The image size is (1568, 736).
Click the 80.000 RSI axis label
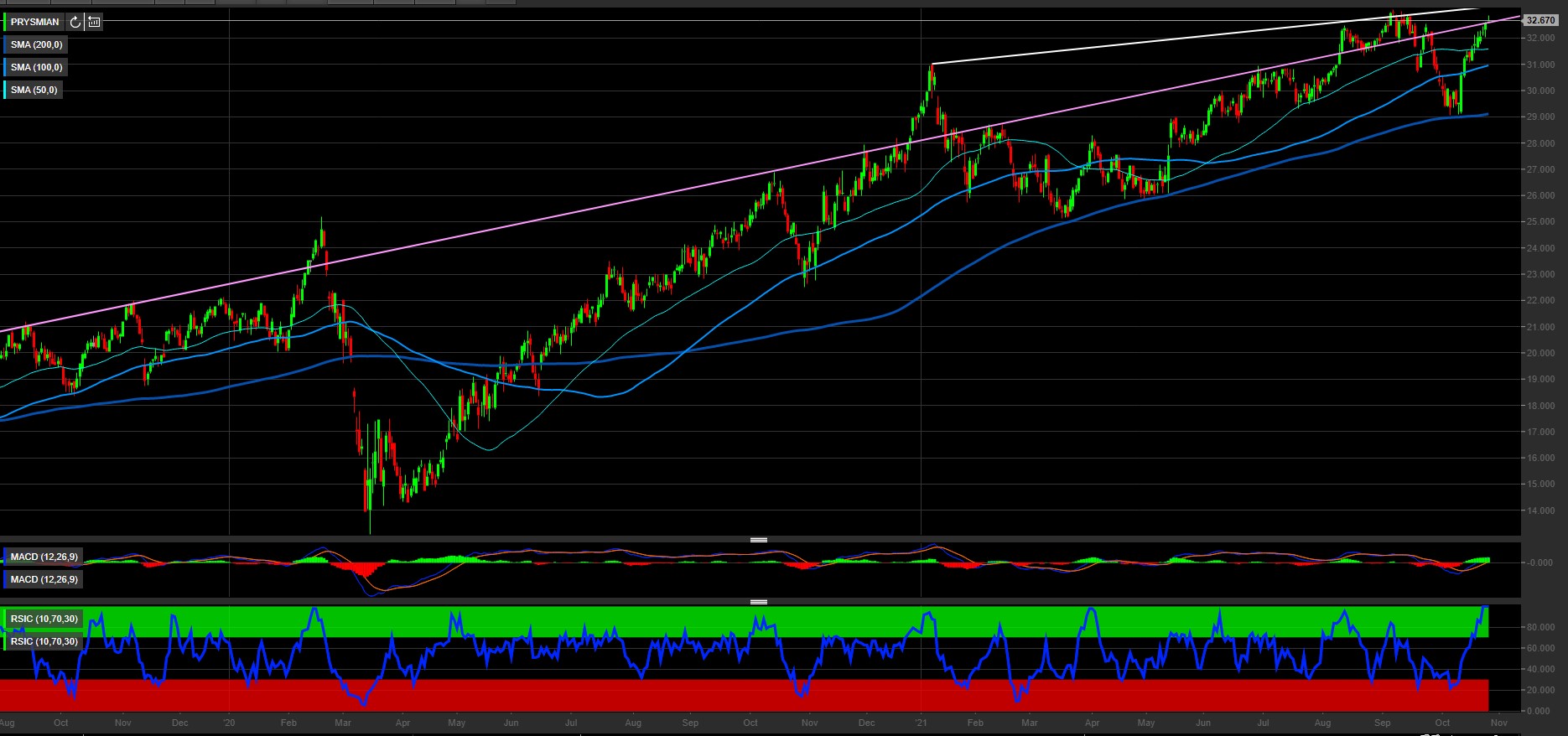(x=1541, y=627)
